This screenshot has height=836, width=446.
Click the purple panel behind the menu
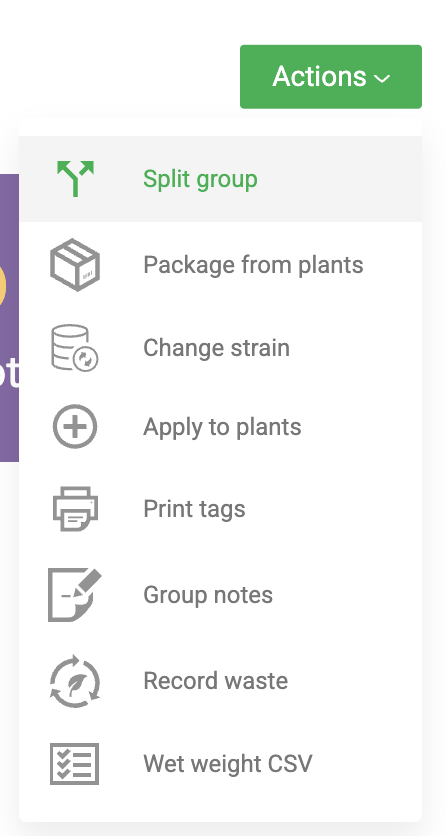coord(9,318)
